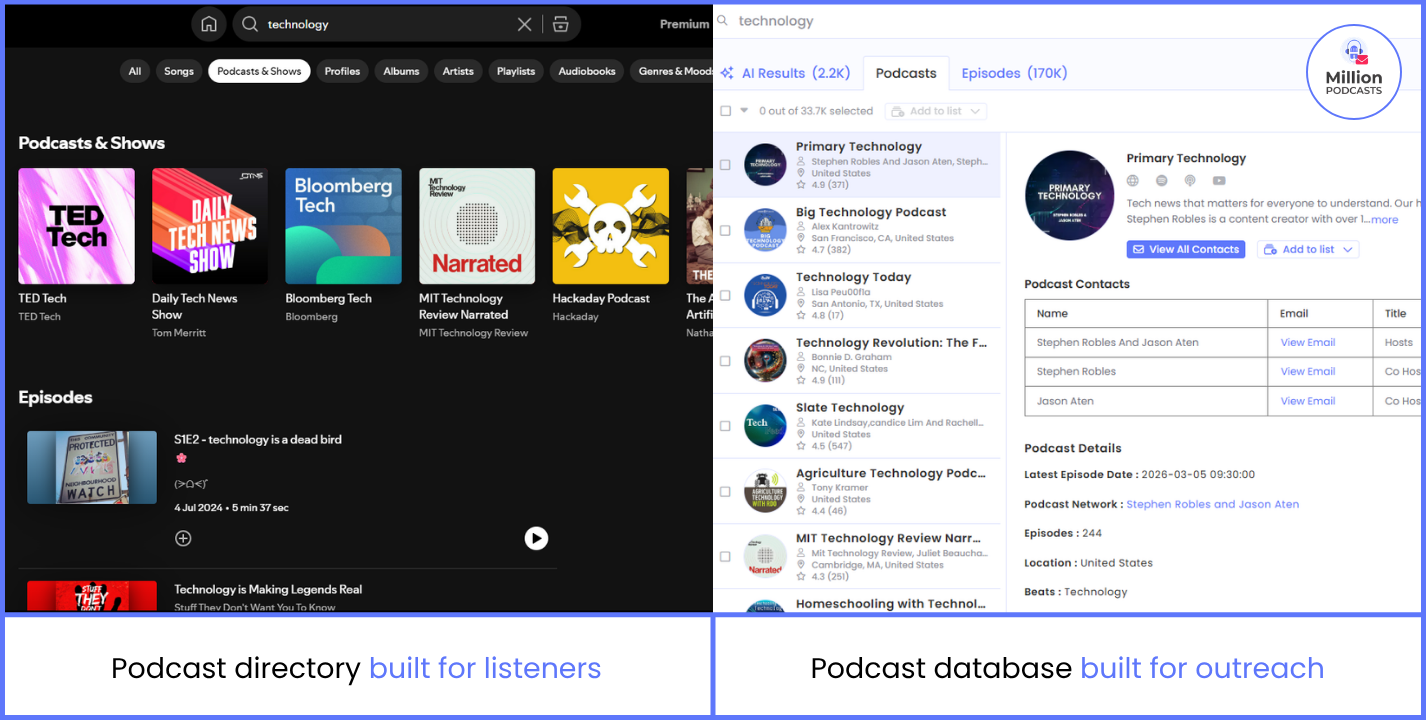Open the 'Add to list' dropdown above list

[936, 111]
